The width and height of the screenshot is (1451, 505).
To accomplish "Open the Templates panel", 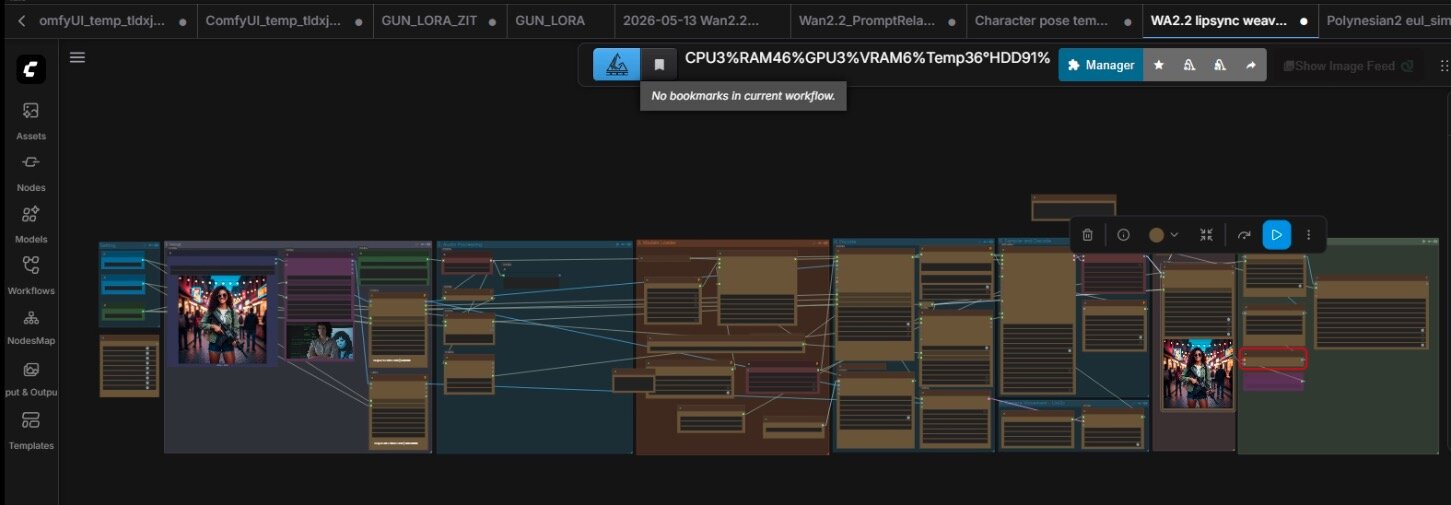I will tap(30, 431).
